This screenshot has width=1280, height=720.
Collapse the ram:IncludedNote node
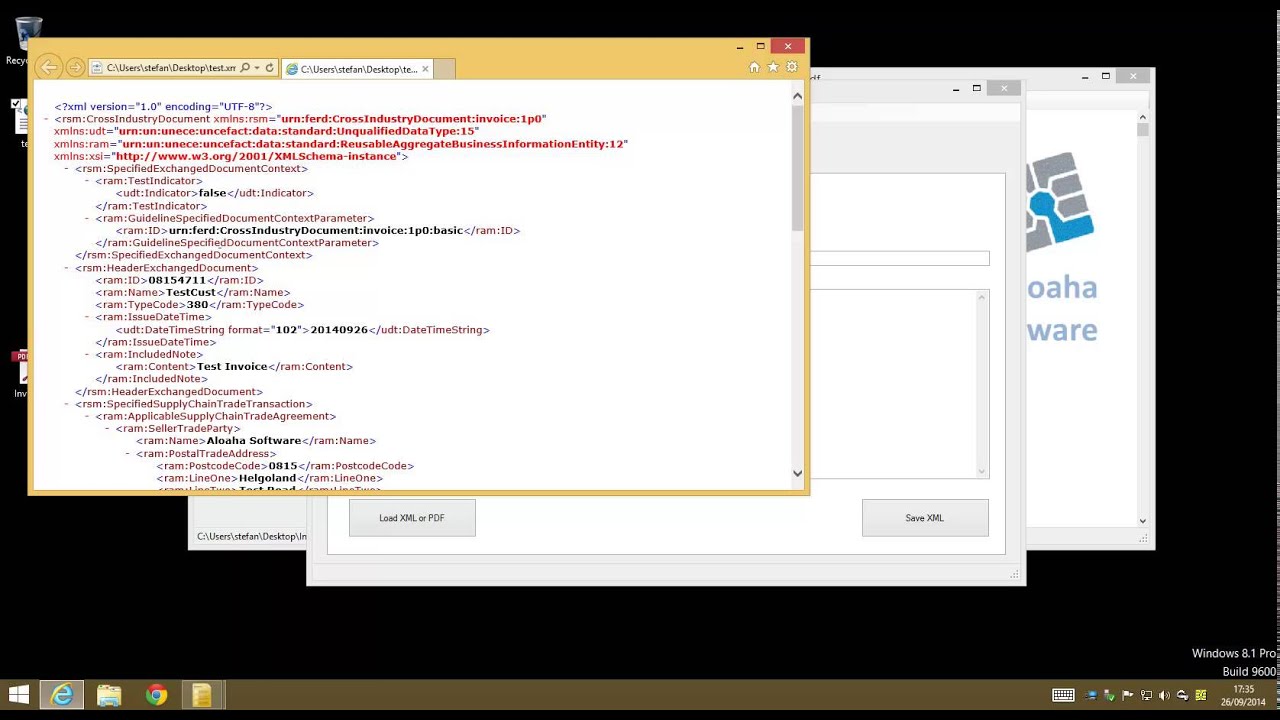(x=87, y=354)
